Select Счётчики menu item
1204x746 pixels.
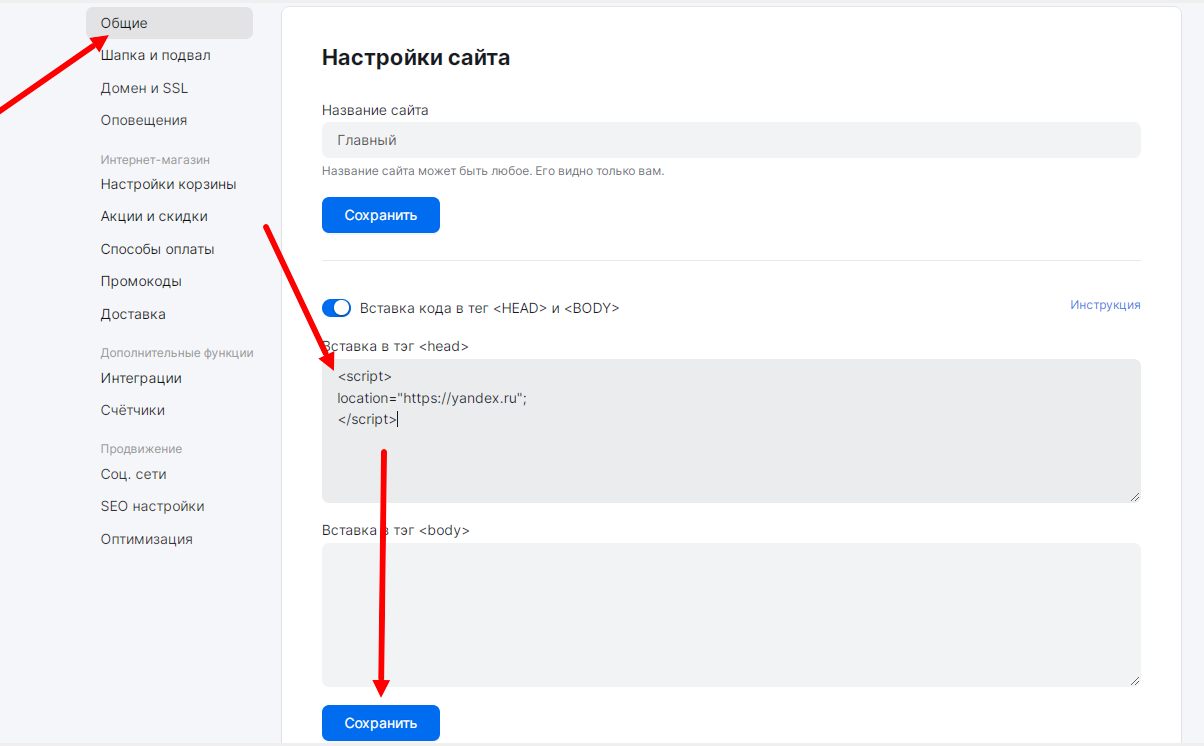(133, 410)
